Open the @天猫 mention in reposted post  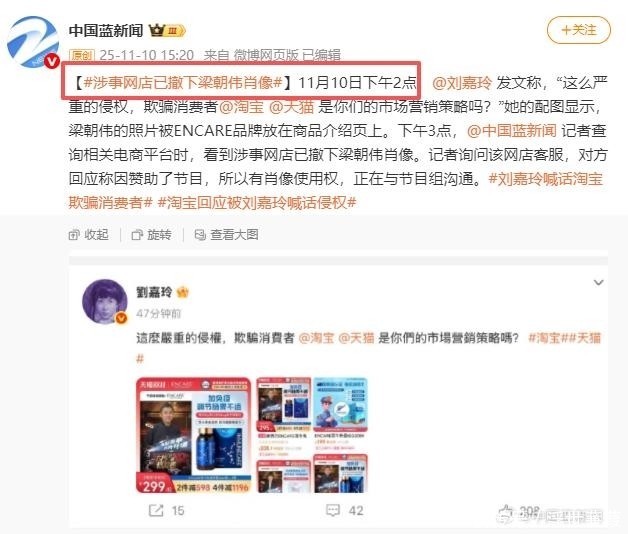[x=356, y=338]
